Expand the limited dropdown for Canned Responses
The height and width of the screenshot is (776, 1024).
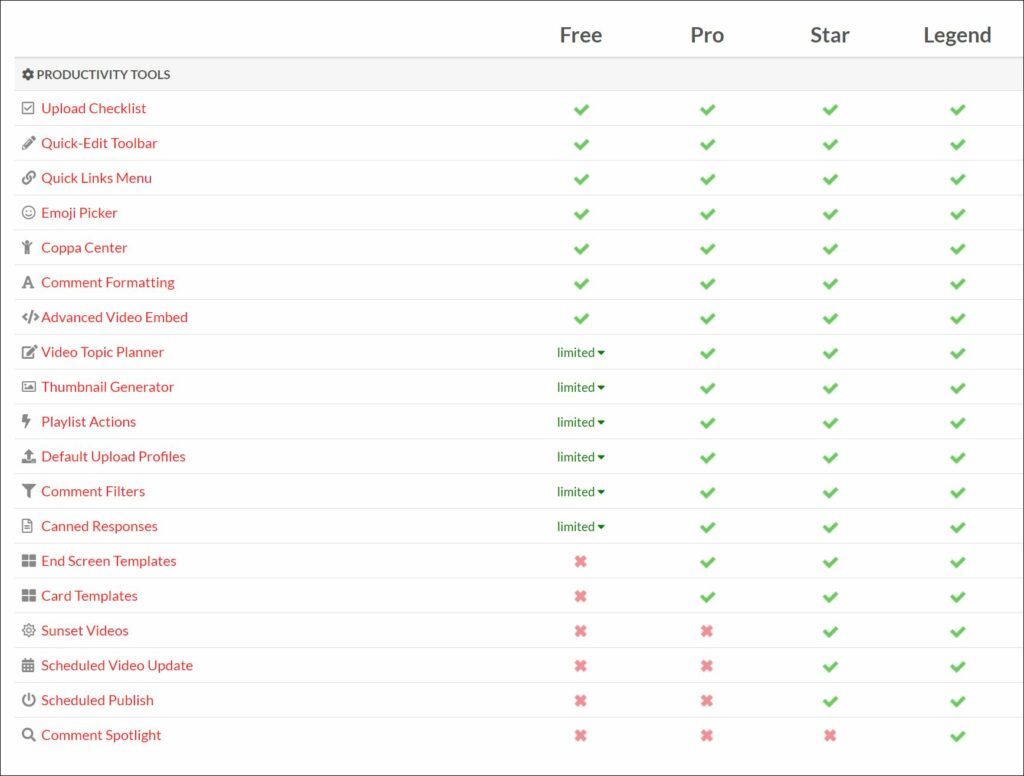(x=581, y=526)
